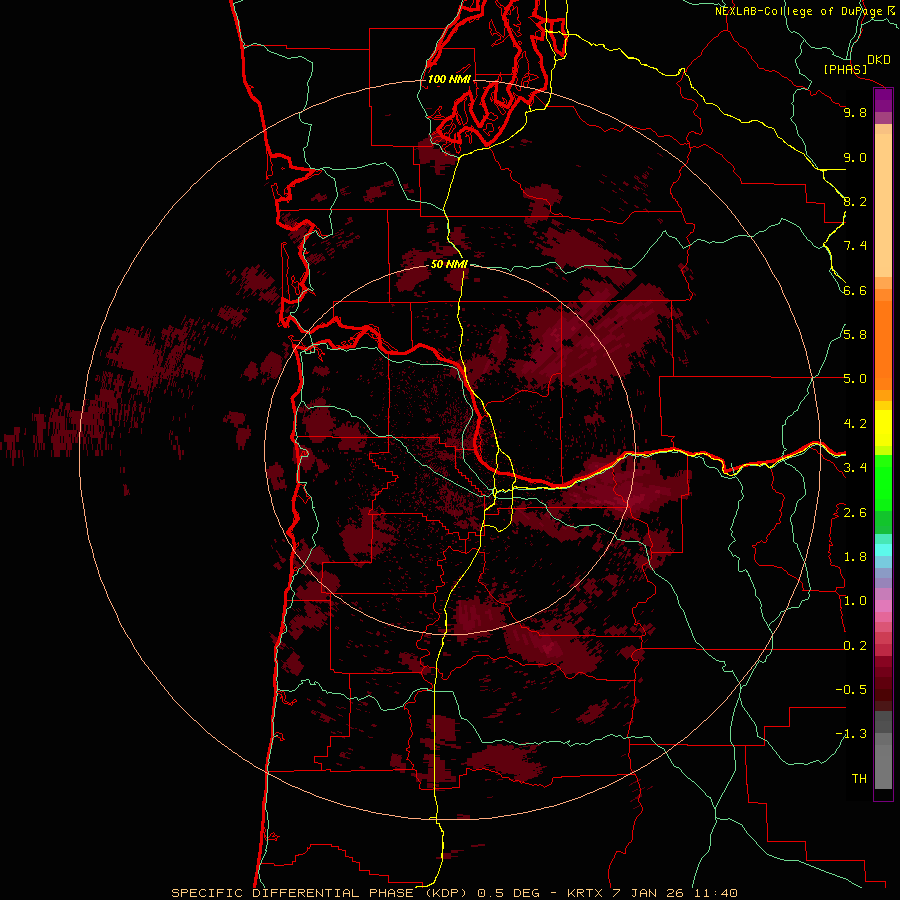Click the 9.0 value on color scale
Viewport: 900px width, 900px height.
click(855, 157)
